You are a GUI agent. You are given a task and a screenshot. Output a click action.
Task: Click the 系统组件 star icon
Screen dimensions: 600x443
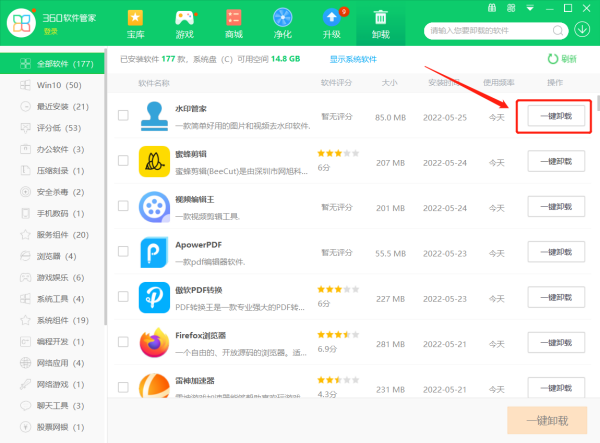pos(25,320)
